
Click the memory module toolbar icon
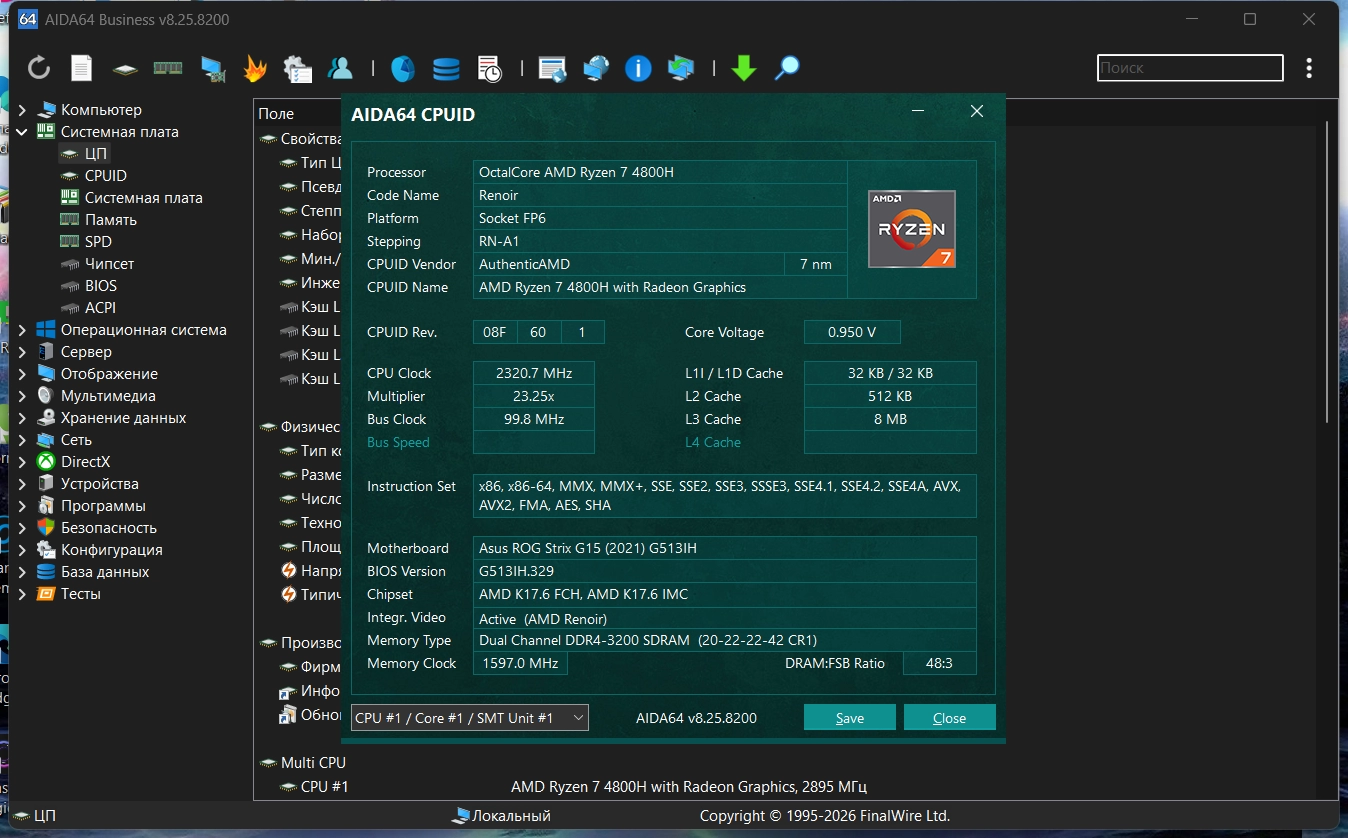tap(167, 68)
